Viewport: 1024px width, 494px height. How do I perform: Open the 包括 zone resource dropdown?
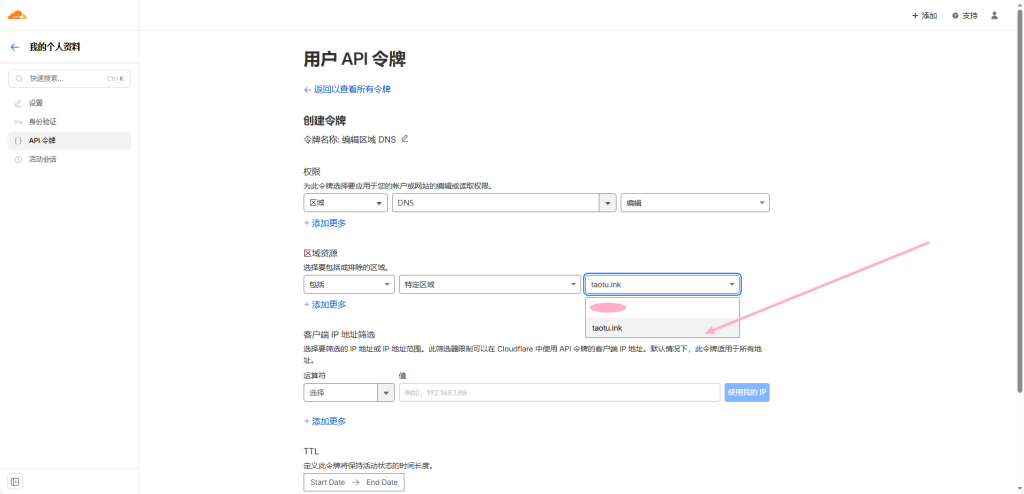pos(348,285)
